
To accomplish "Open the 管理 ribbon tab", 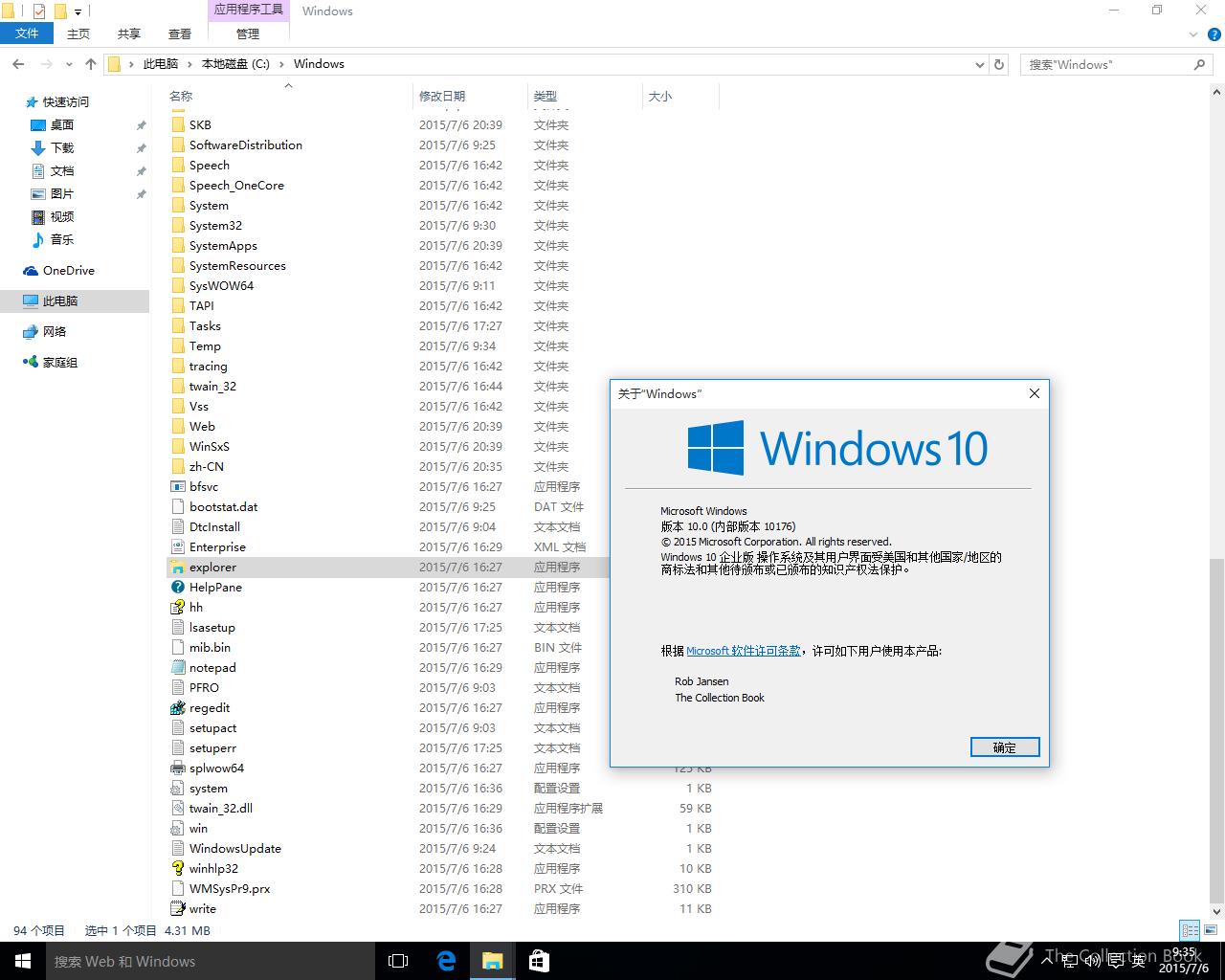I will tap(248, 33).
